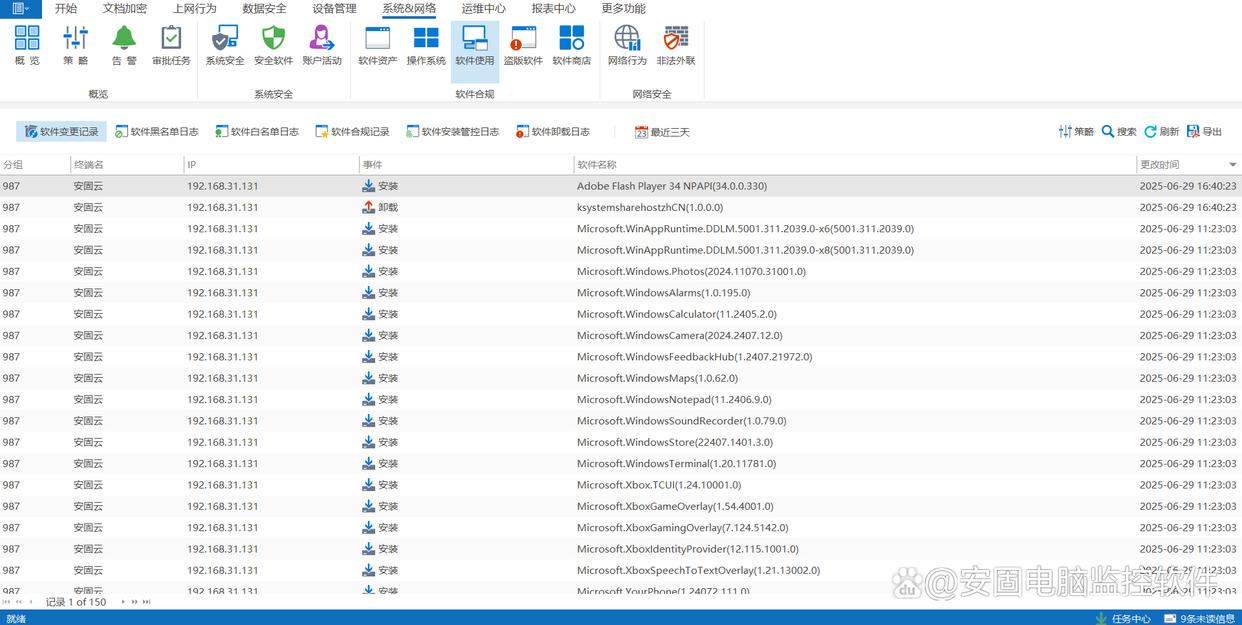Open the 审批任务 approval tasks icon
Image resolution: width=1242 pixels, height=625 pixels.
pos(171,46)
